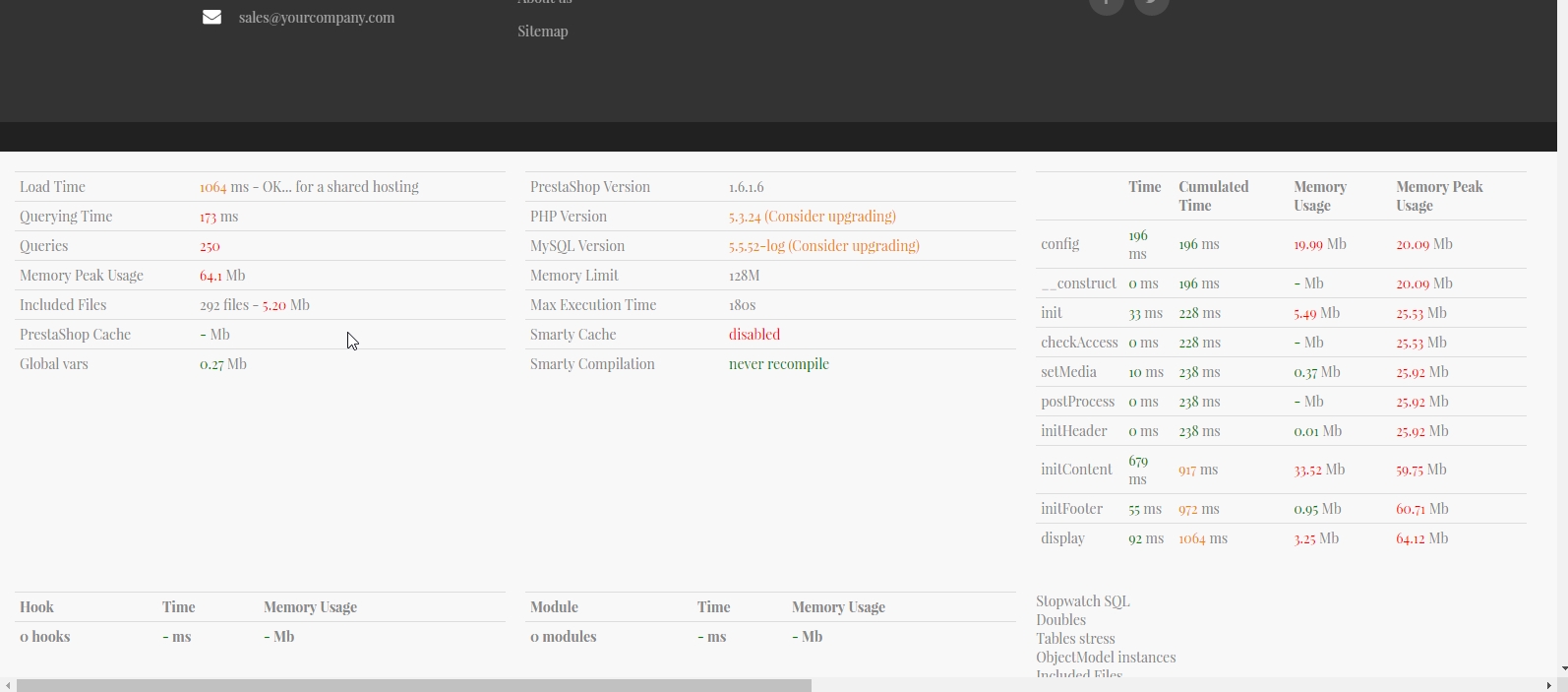Viewport: 1568px width, 692px height.
Task: Select the Hook column header
Action: click(36, 607)
